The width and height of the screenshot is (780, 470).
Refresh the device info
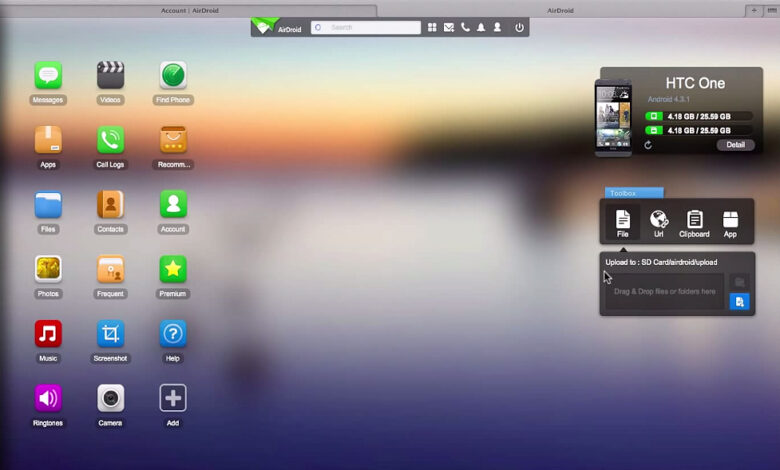click(648, 145)
